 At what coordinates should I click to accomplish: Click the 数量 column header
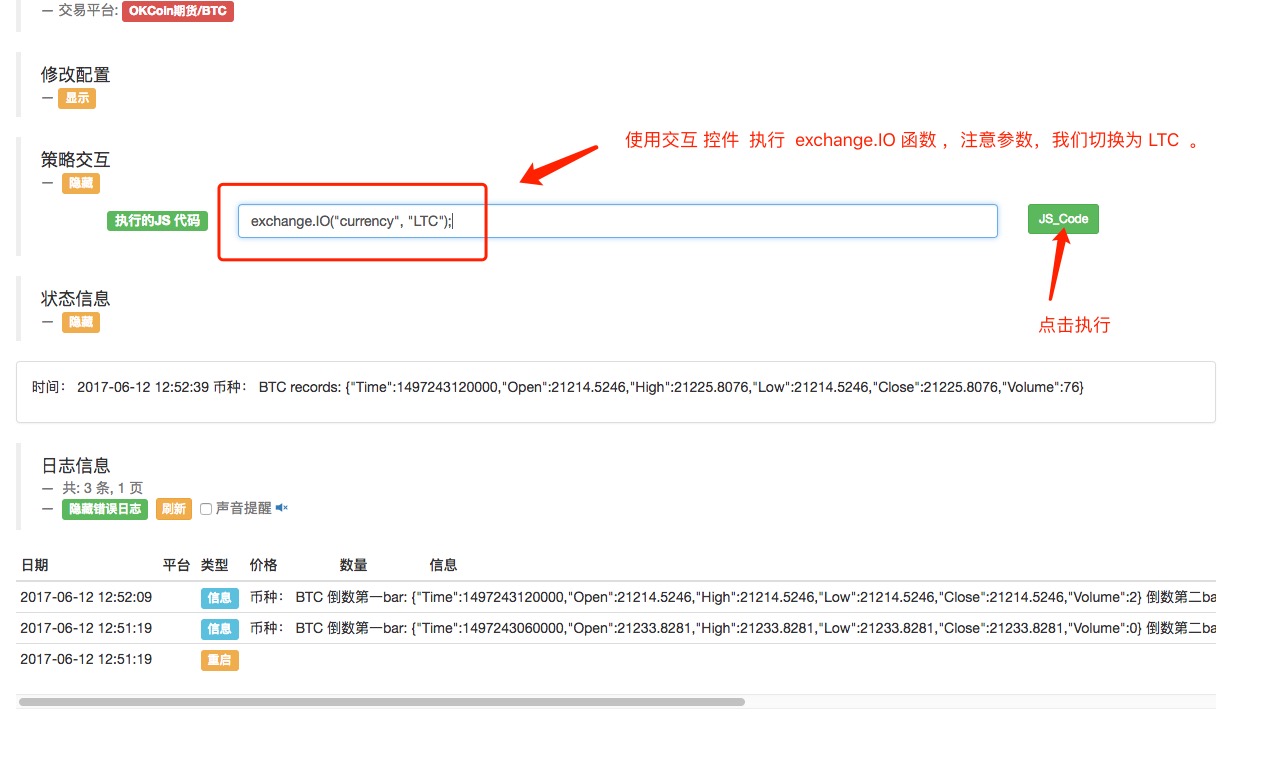(354, 565)
